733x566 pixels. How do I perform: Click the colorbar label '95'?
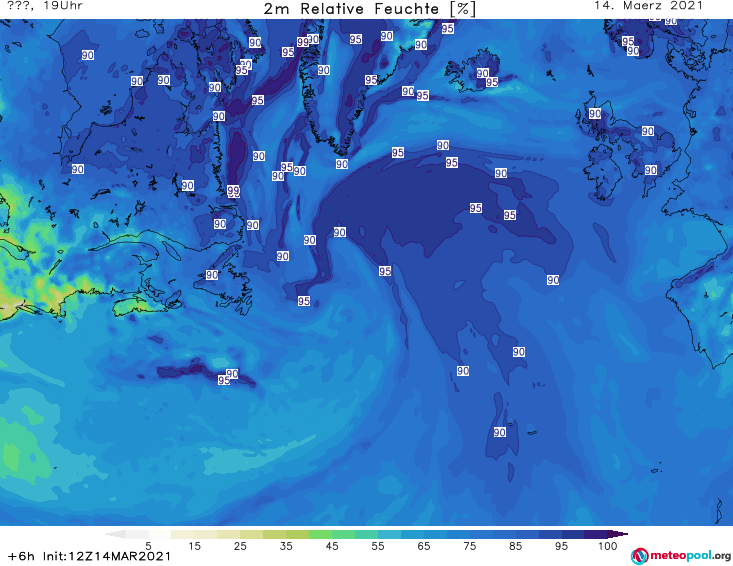(x=561, y=546)
